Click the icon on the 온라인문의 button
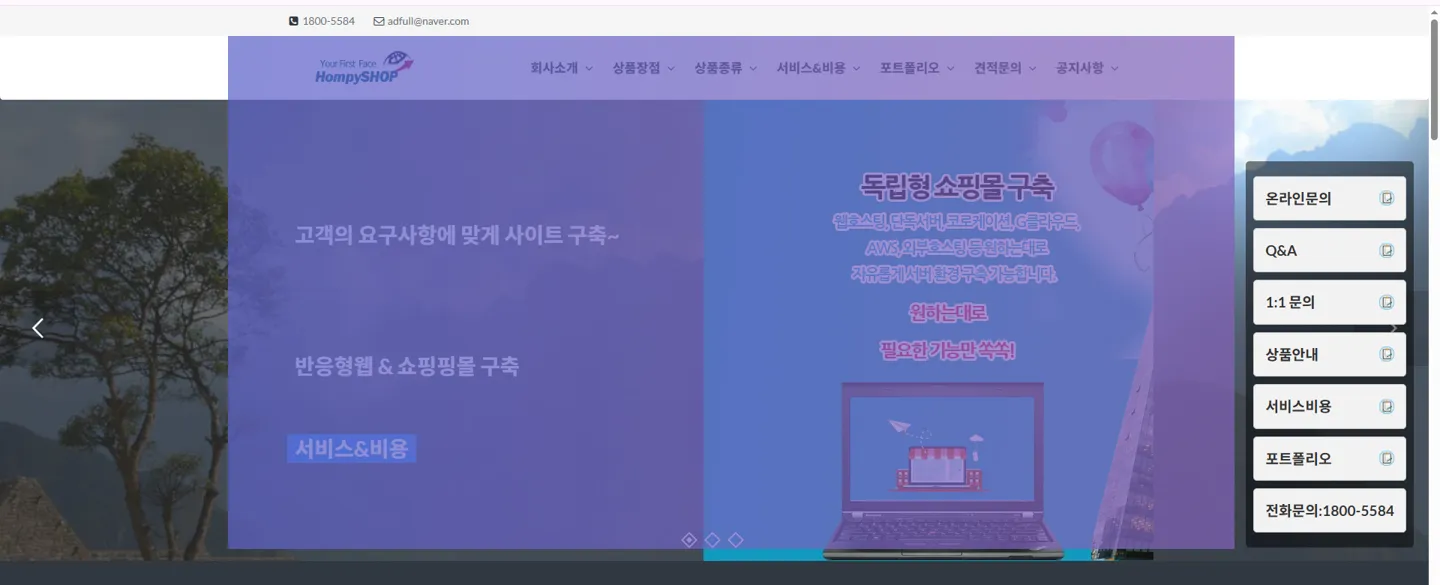 click(1387, 198)
